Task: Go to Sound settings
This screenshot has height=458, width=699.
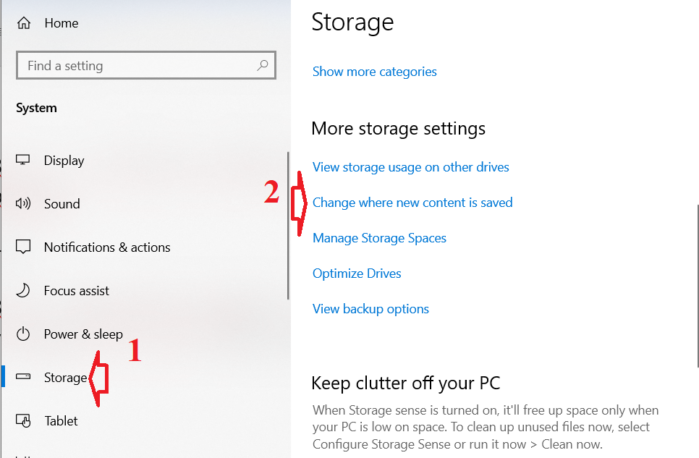Action: pyautogui.click(x=62, y=204)
